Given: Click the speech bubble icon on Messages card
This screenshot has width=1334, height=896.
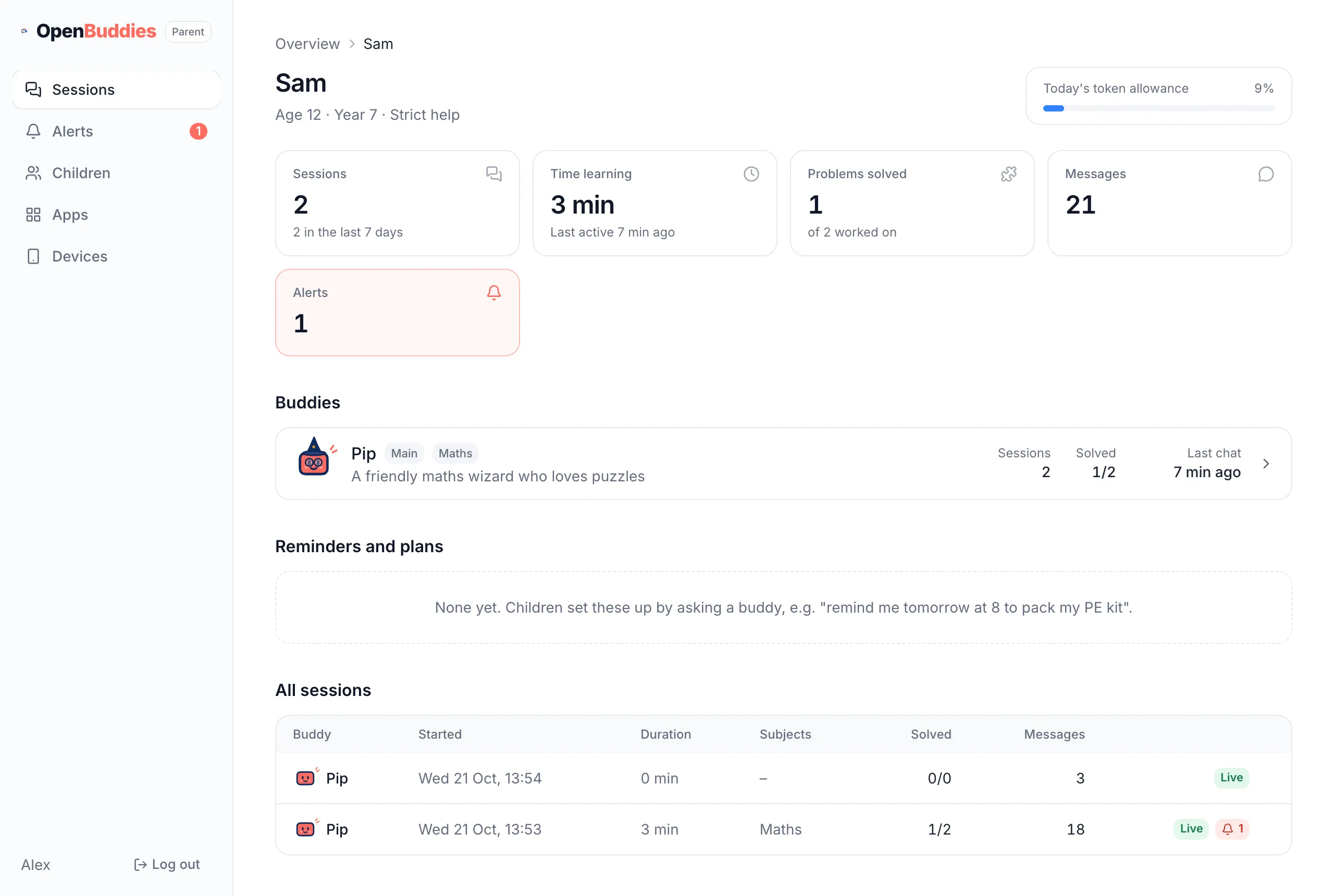Looking at the screenshot, I should pos(1266,173).
